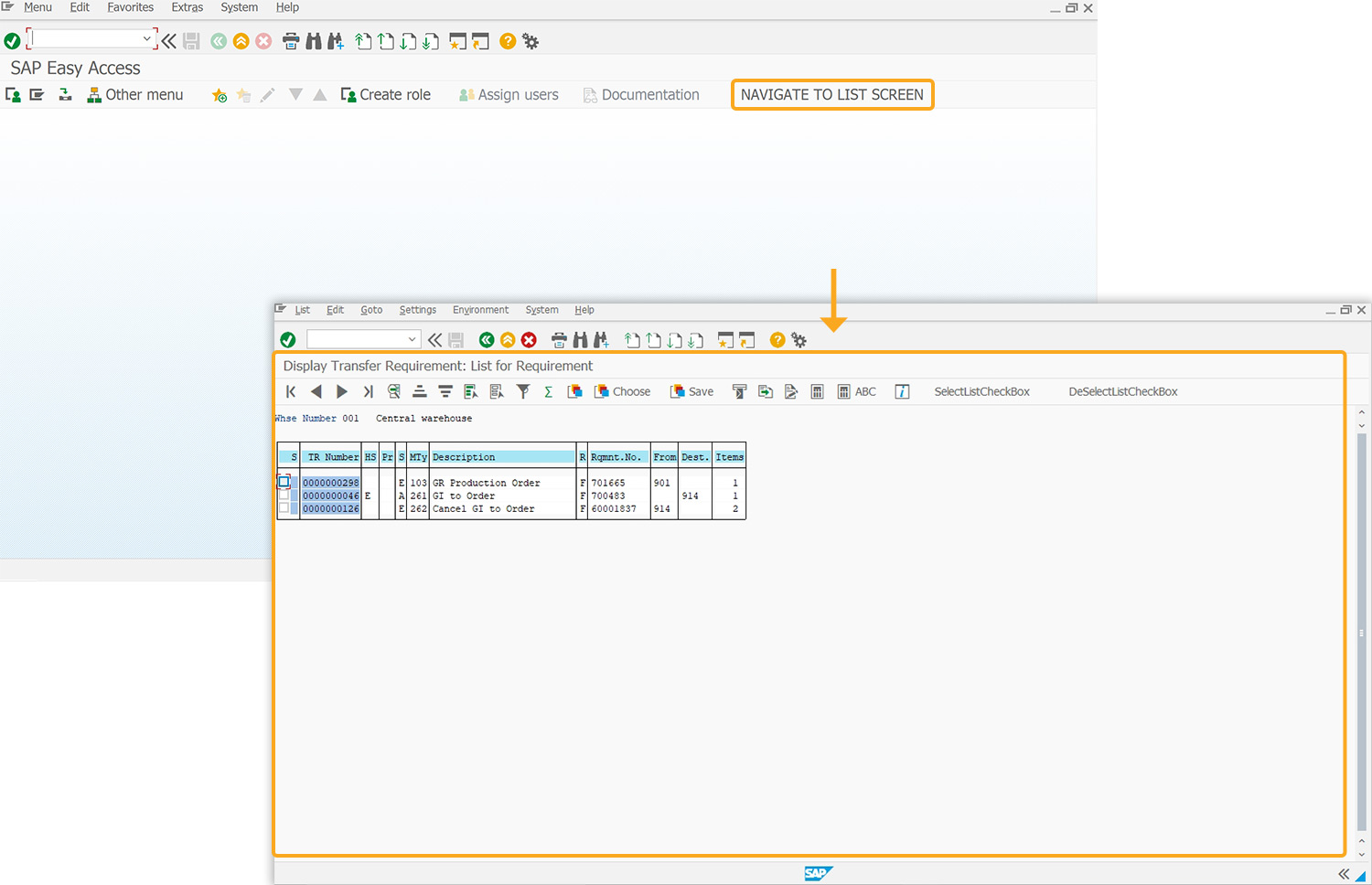Click the Description column header
Viewport: 1372px width, 885px height.
pos(503,457)
